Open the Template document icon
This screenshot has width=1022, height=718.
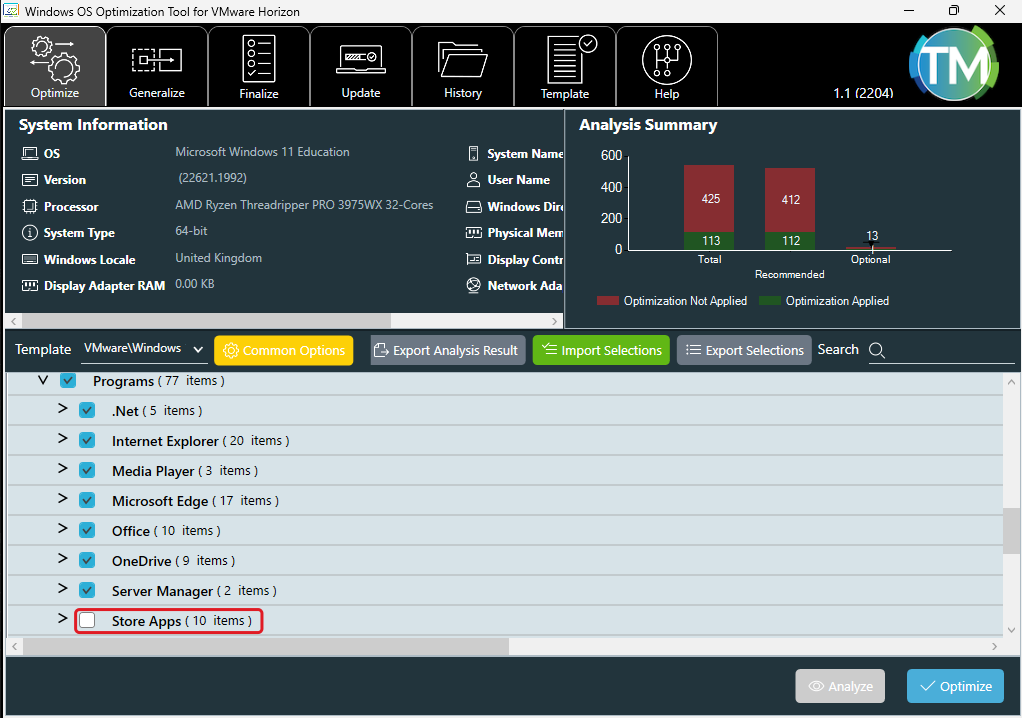pos(565,60)
